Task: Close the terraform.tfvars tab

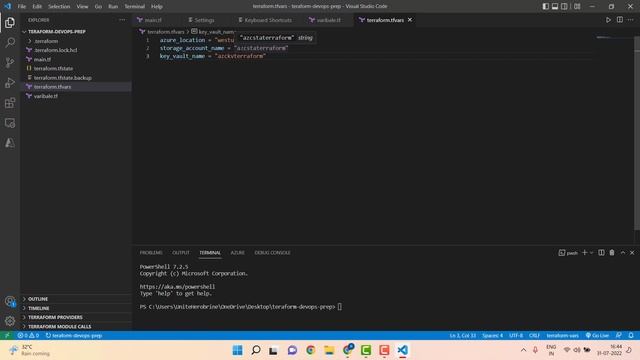Action: point(410,20)
